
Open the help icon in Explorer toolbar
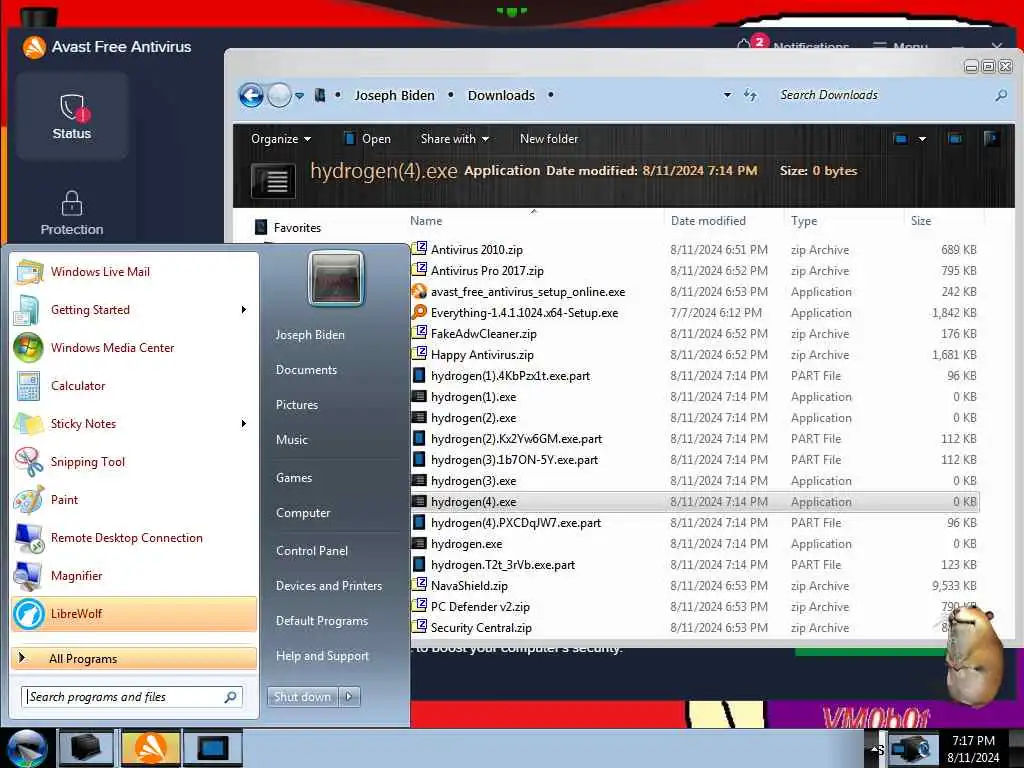pos(991,138)
